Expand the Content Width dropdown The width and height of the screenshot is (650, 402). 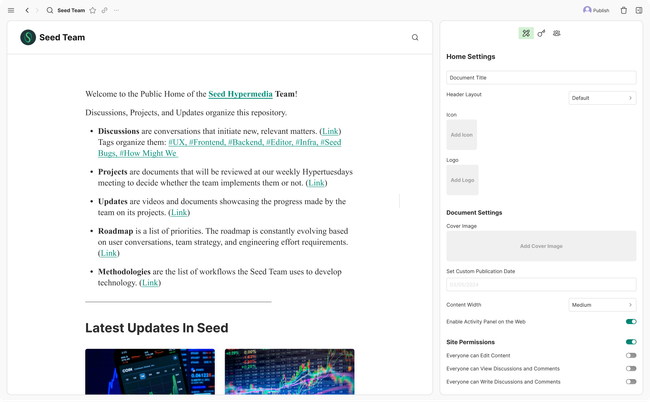(x=602, y=305)
